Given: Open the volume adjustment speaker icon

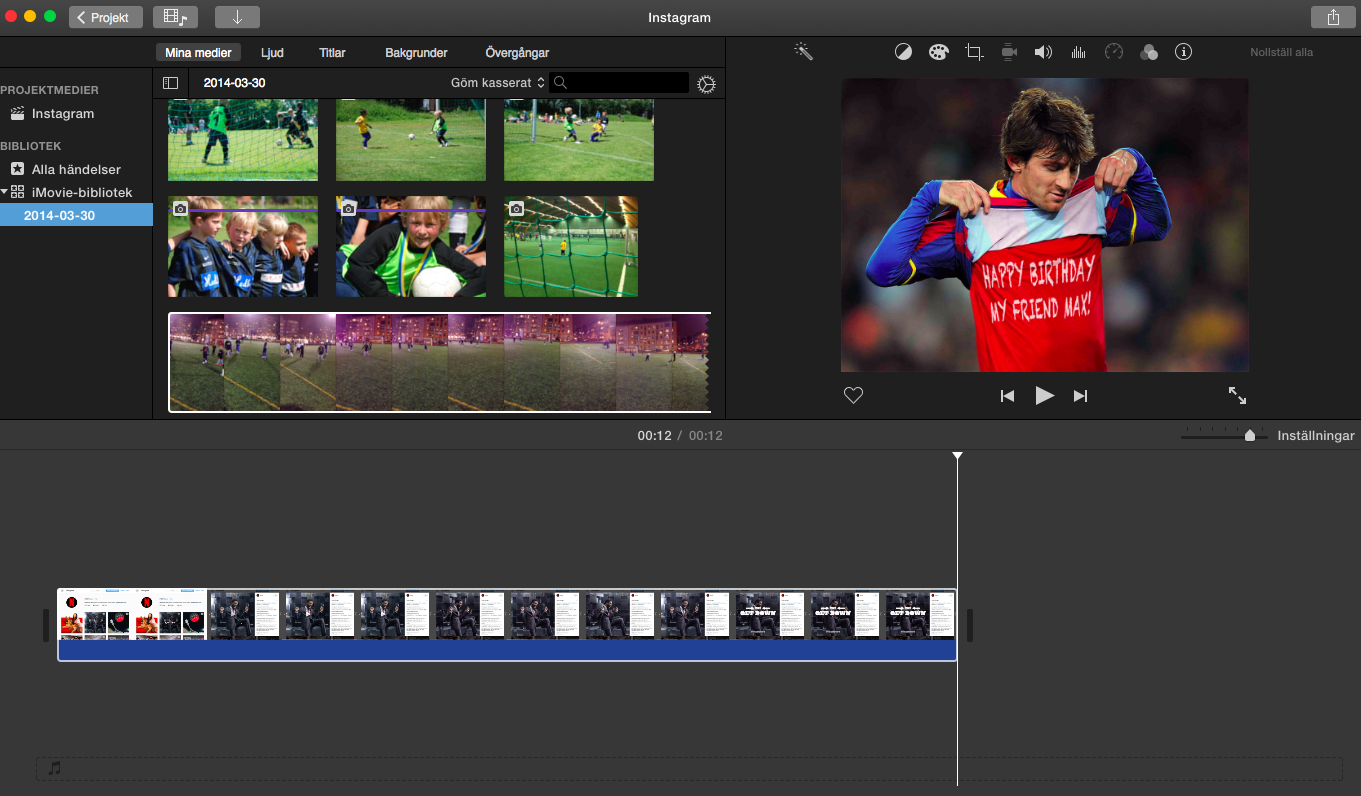Looking at the screenshot, I should [x=1043, y=52].
